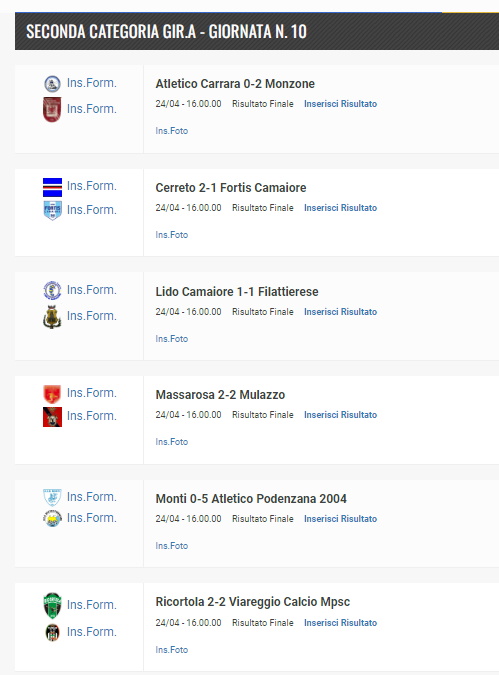Open Inserisci Risultato for Atletico Carrara match
Viewport: 499px width, 675px height.
pyautogui.click(x=340, y=104)
